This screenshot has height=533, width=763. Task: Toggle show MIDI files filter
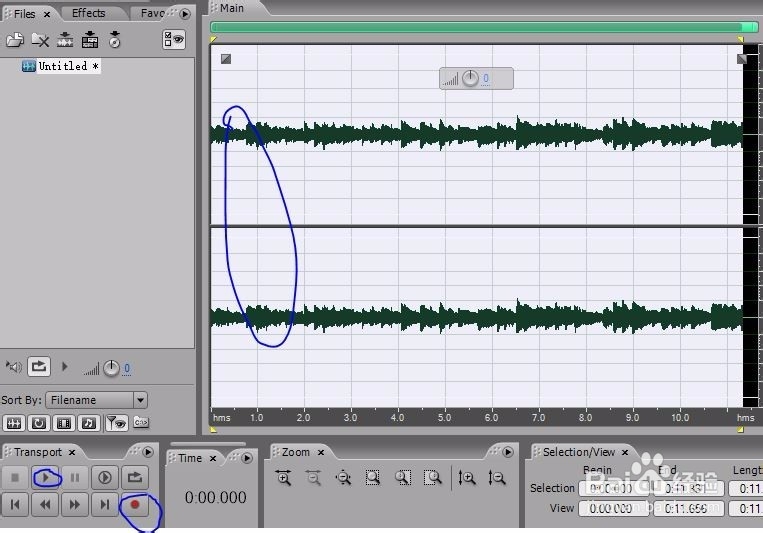[x=89, y=423]
